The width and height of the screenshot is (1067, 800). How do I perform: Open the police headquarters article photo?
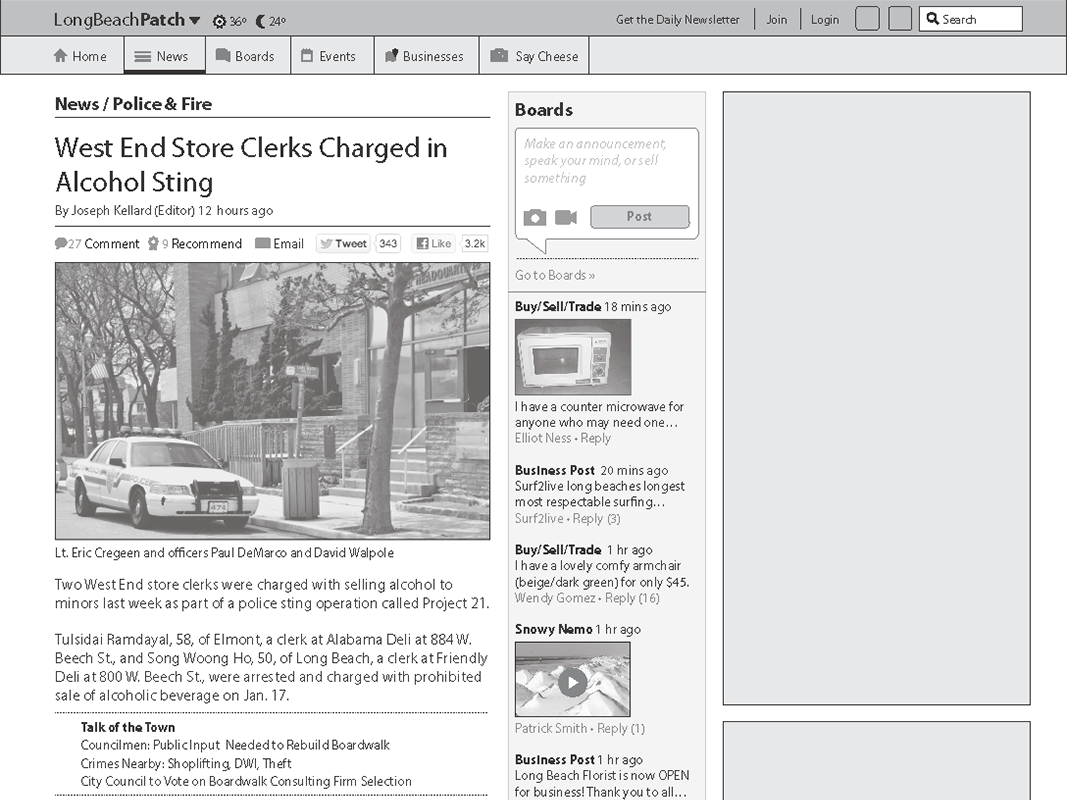272,401
